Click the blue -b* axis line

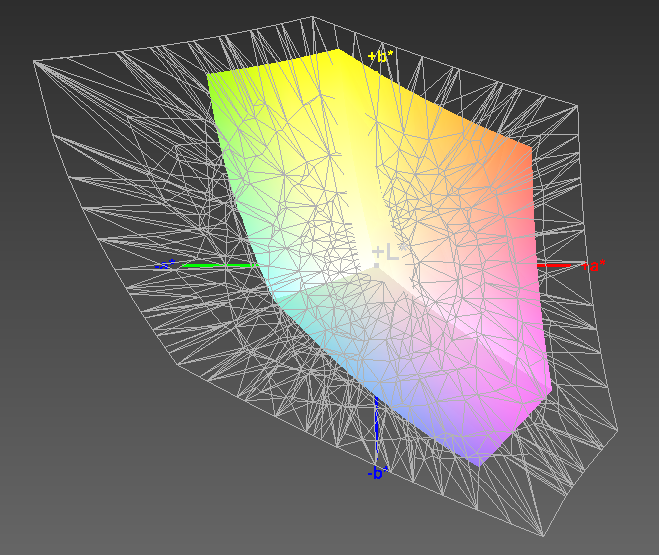tap(377, 429)
